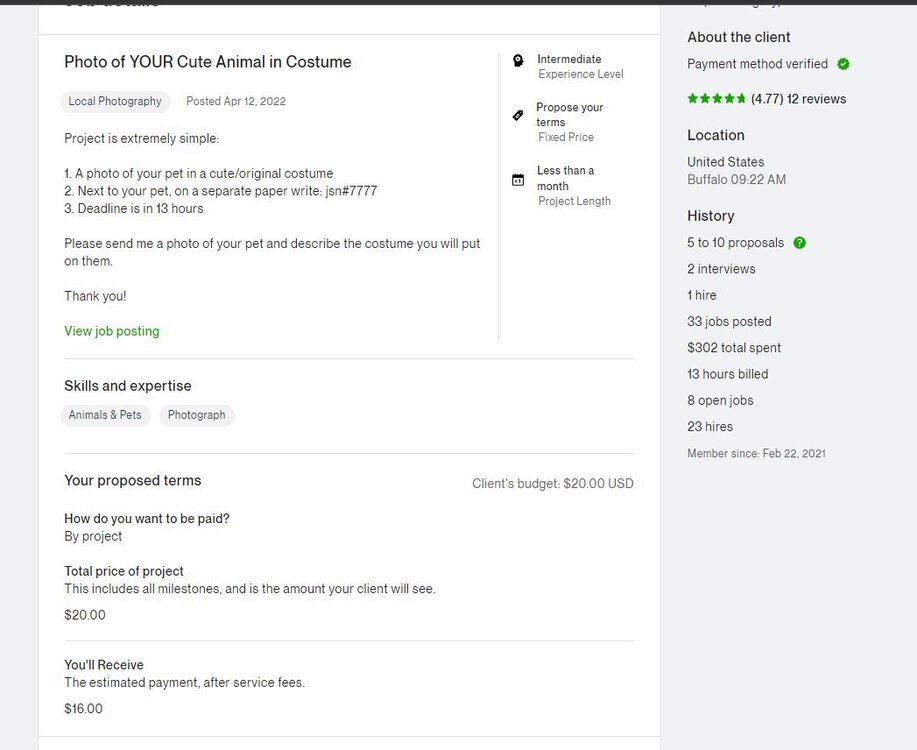Open the View job posting link
The width and height of the screenshot is (917, 750).
(112, 331)
